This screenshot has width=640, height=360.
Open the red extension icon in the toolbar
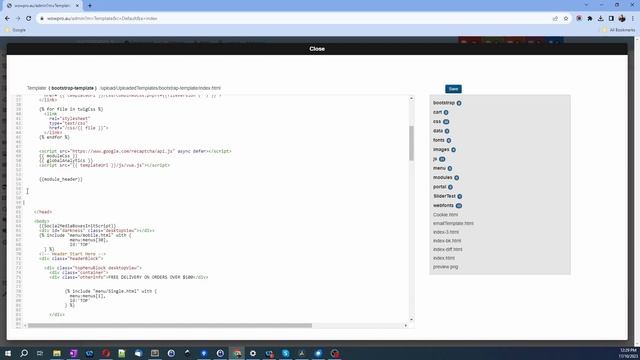click(x=579, y=18)
